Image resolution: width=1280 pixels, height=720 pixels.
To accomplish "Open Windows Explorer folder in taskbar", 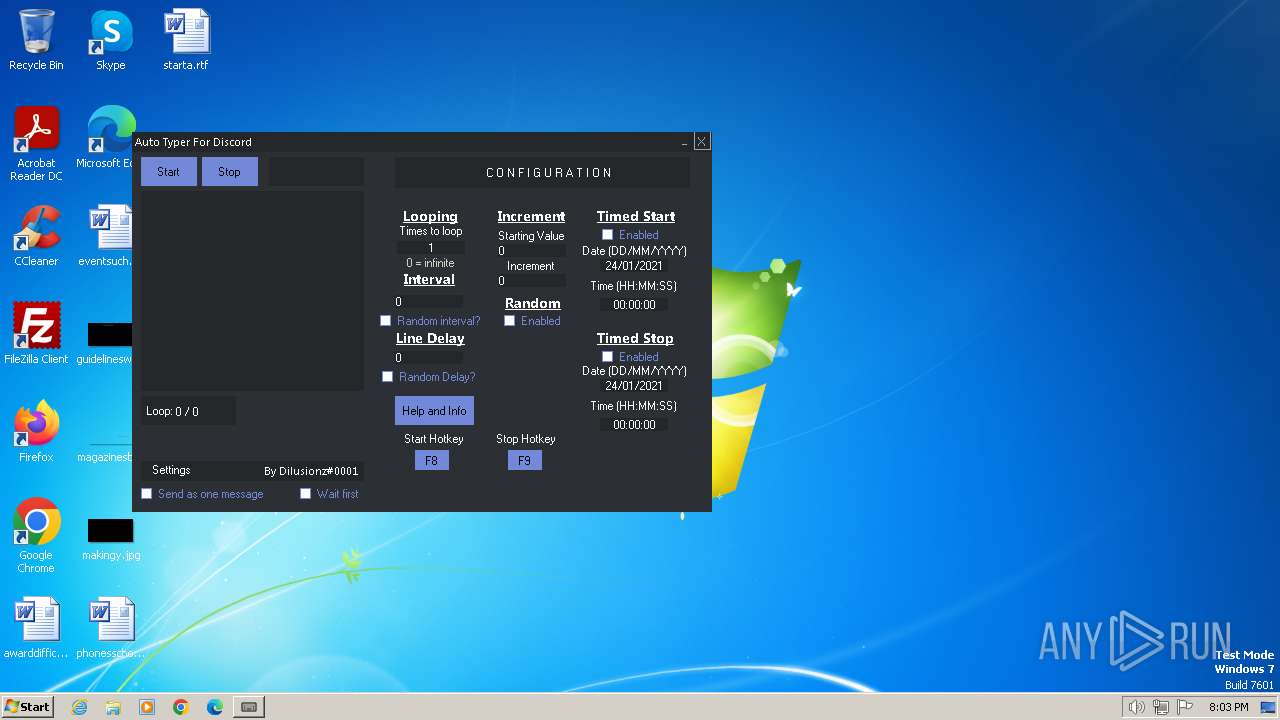I will 113,707.
